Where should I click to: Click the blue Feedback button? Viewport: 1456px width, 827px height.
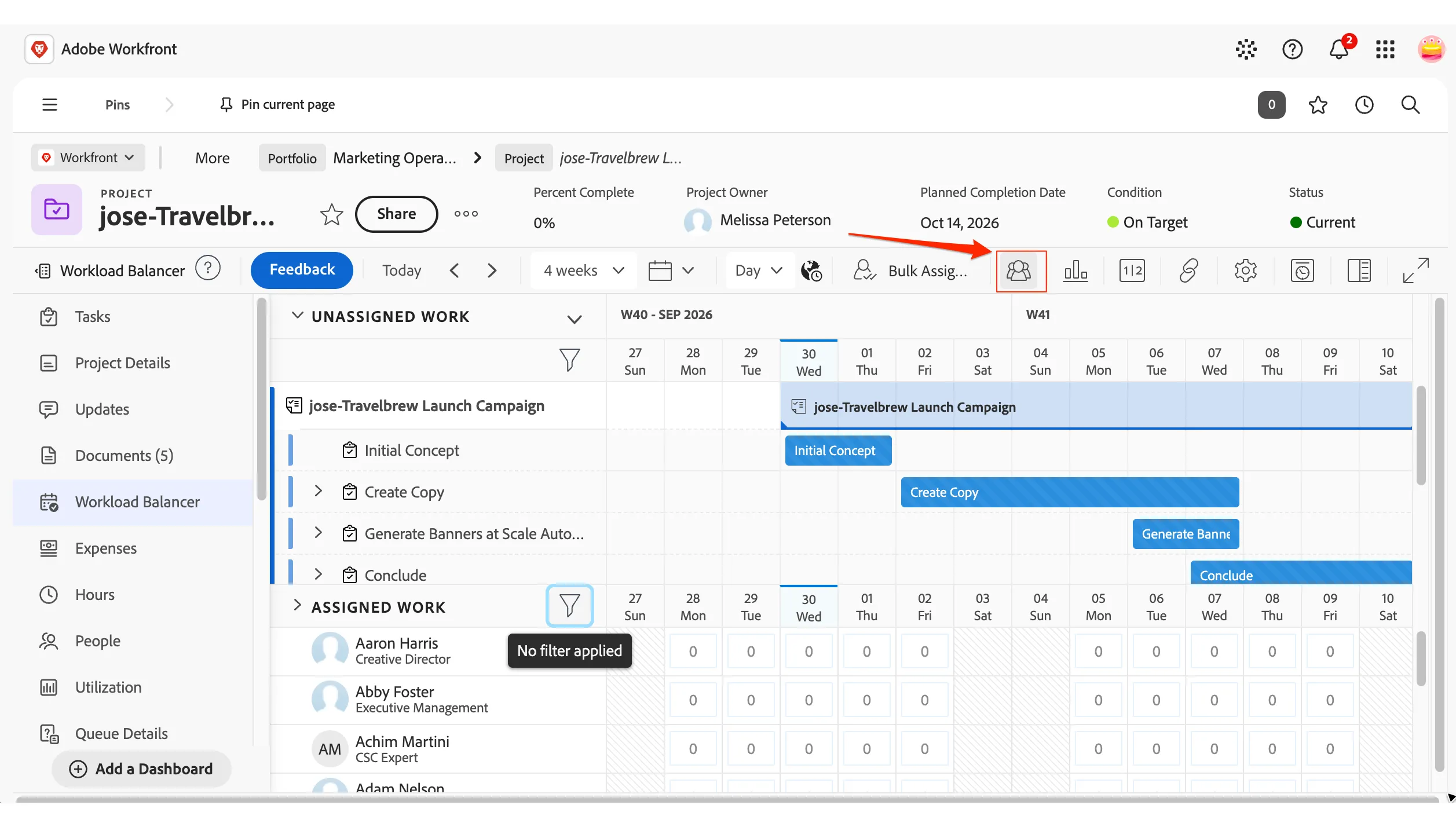pyautogui.click(x=302, y=270)
